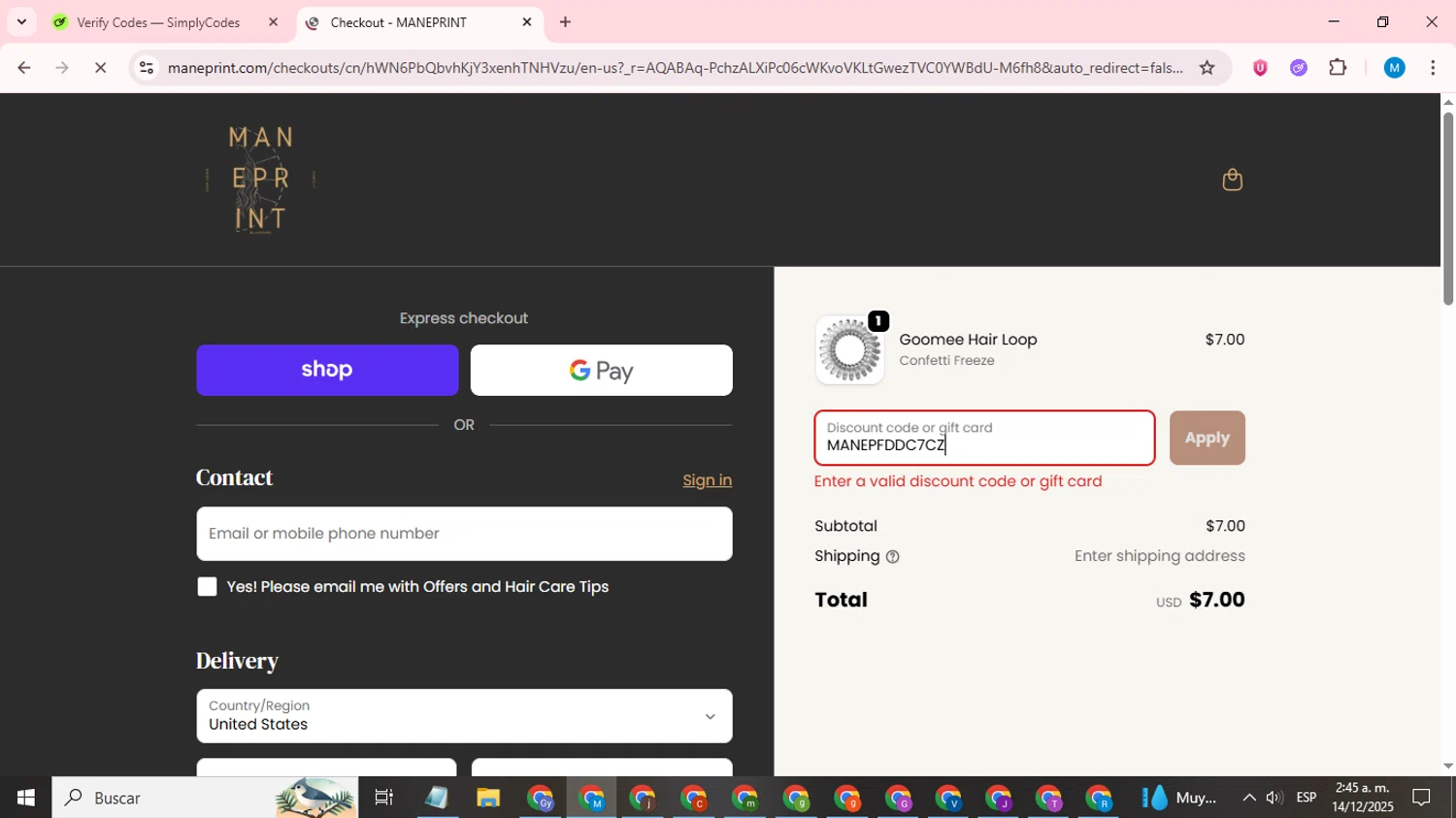Pay with the Google Pay button
The height and width of the screenshot is (818, 1456).
coord(602,370)
